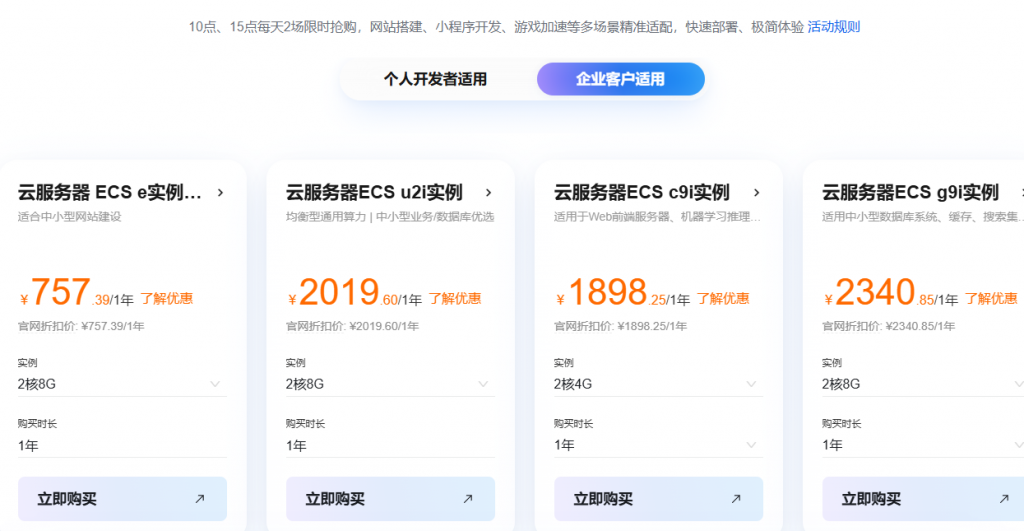Click the ¥2019.60/1年 price
Viewport: 1024px width, 531px height.
[355, 293]
